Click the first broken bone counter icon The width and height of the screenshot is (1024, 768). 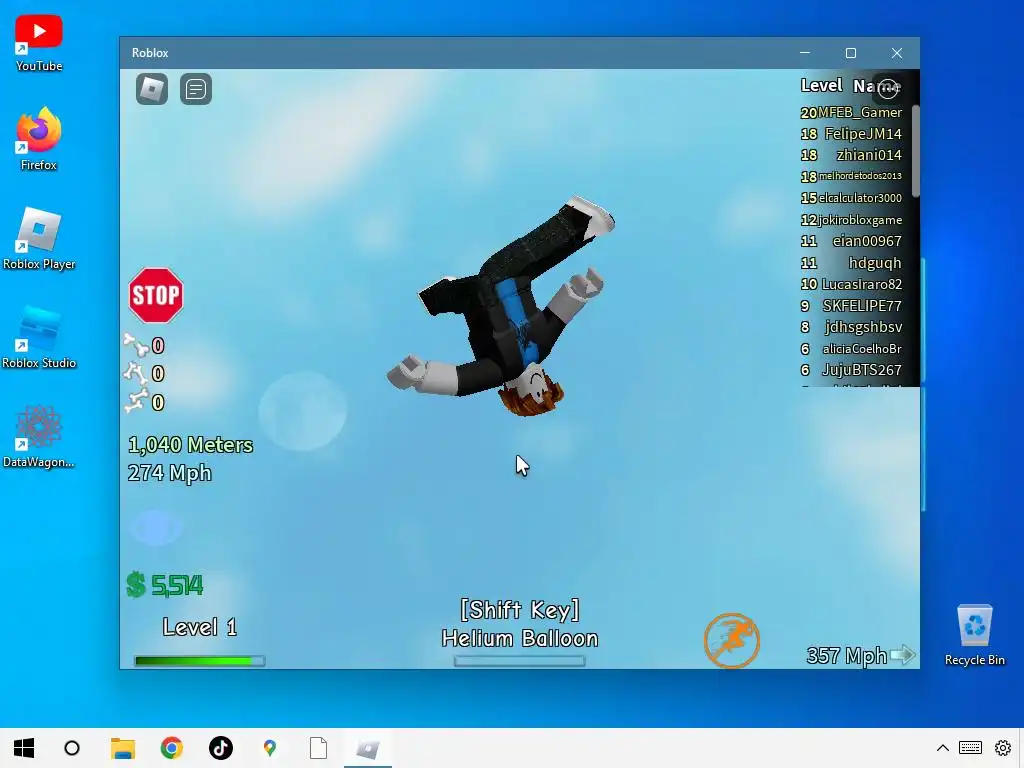point(136,344)
